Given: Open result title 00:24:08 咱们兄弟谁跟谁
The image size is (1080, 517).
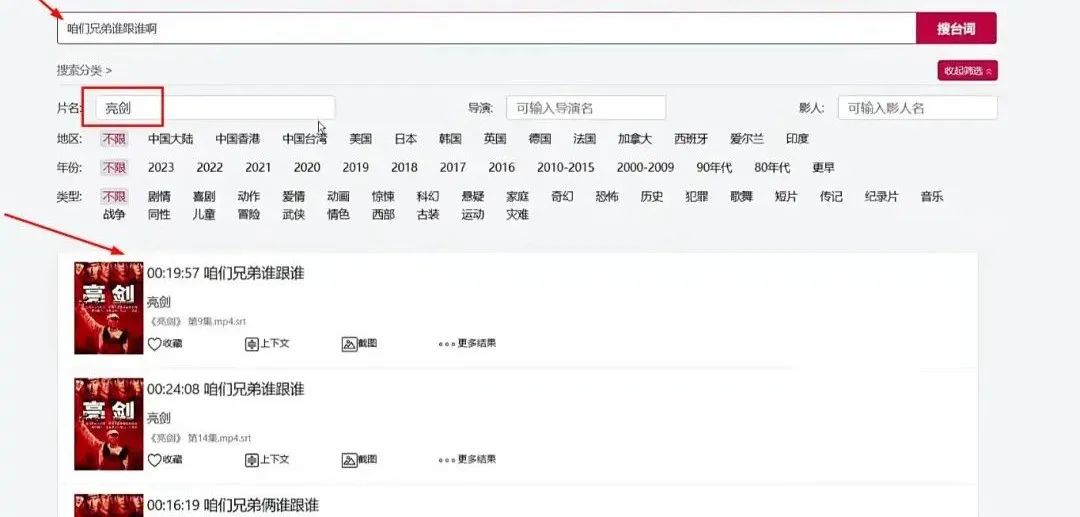Looking at the screenshot, I should pos(225,389).
